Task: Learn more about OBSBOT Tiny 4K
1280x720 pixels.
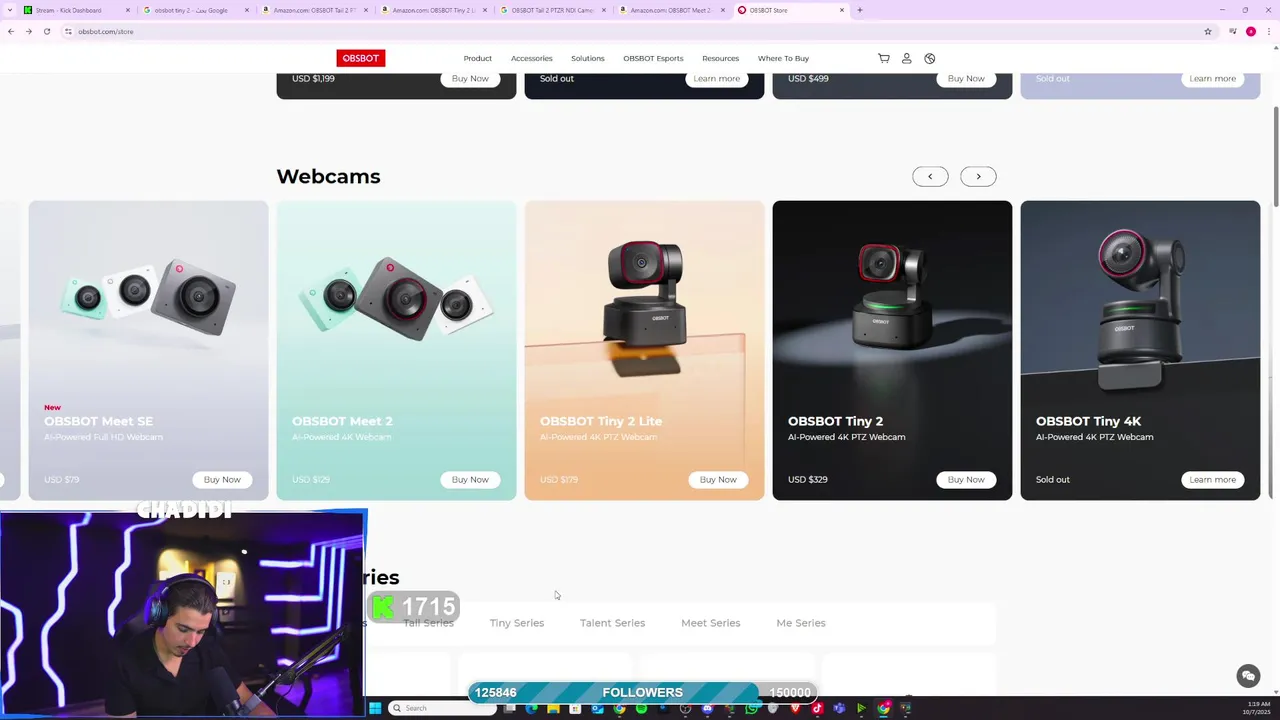Action: tap(1212, 479)
